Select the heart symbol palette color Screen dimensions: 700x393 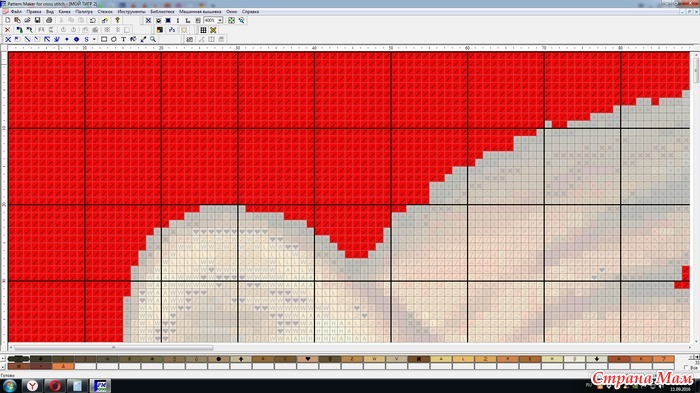[x=307, y=359]
